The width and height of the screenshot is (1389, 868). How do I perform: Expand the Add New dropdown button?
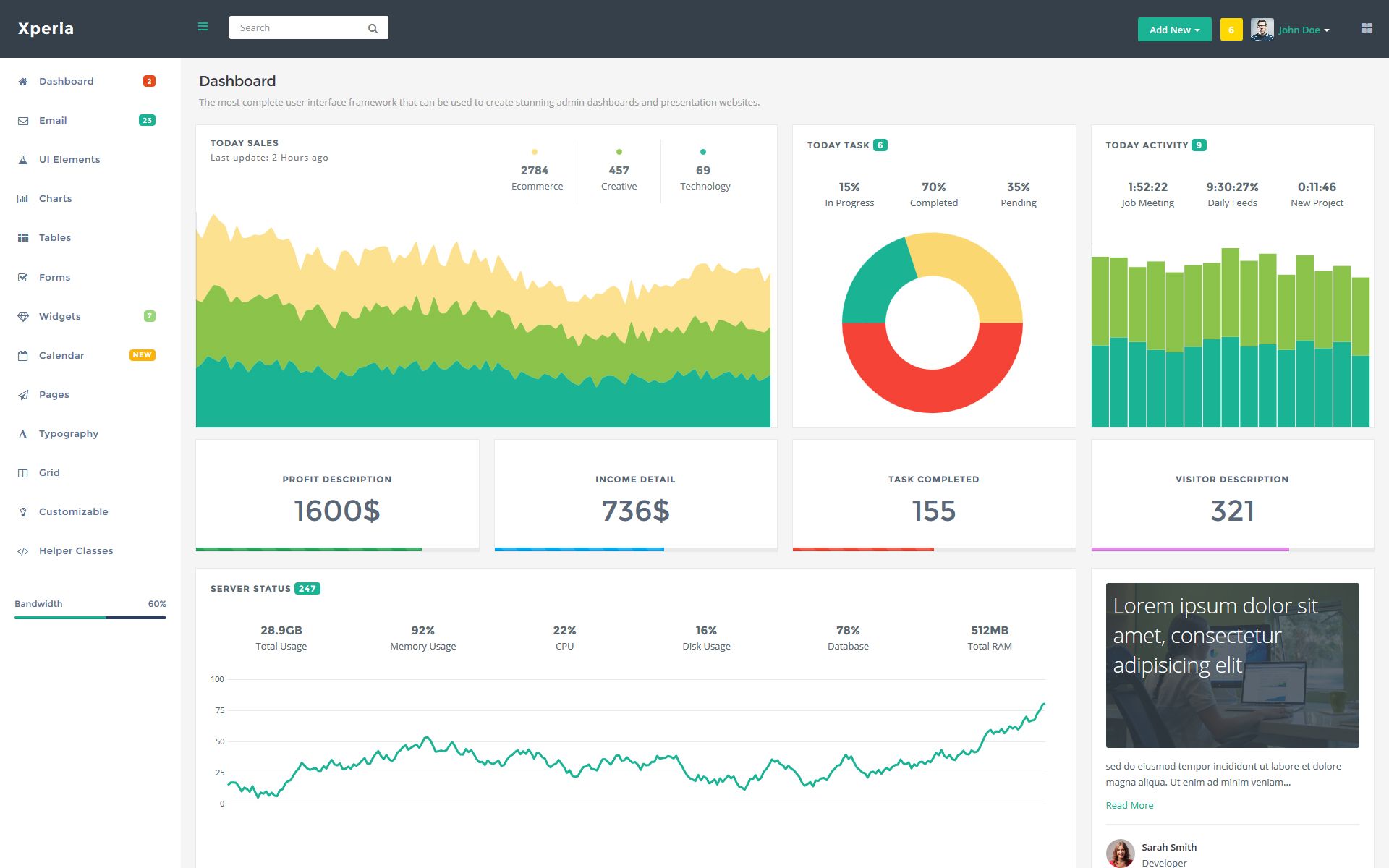pos(1173,30)
